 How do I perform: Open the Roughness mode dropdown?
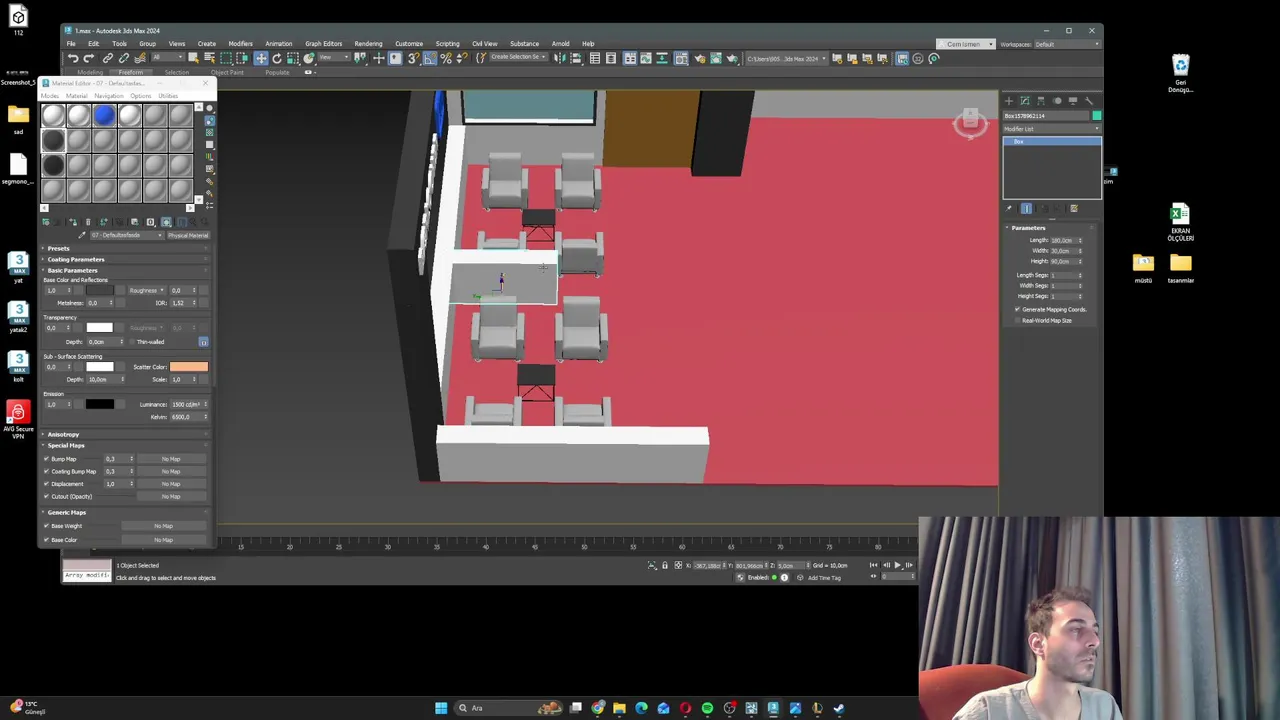147,290
